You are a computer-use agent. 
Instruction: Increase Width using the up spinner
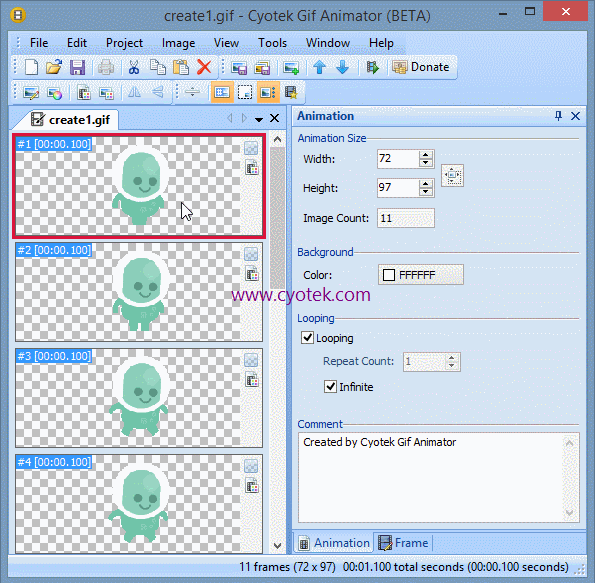coord(426,154)
